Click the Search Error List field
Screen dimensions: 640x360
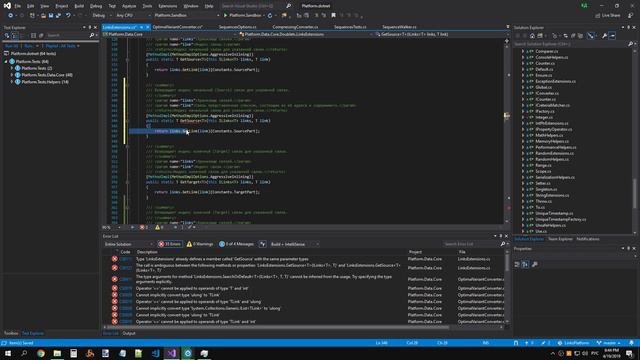pos(471,244)
